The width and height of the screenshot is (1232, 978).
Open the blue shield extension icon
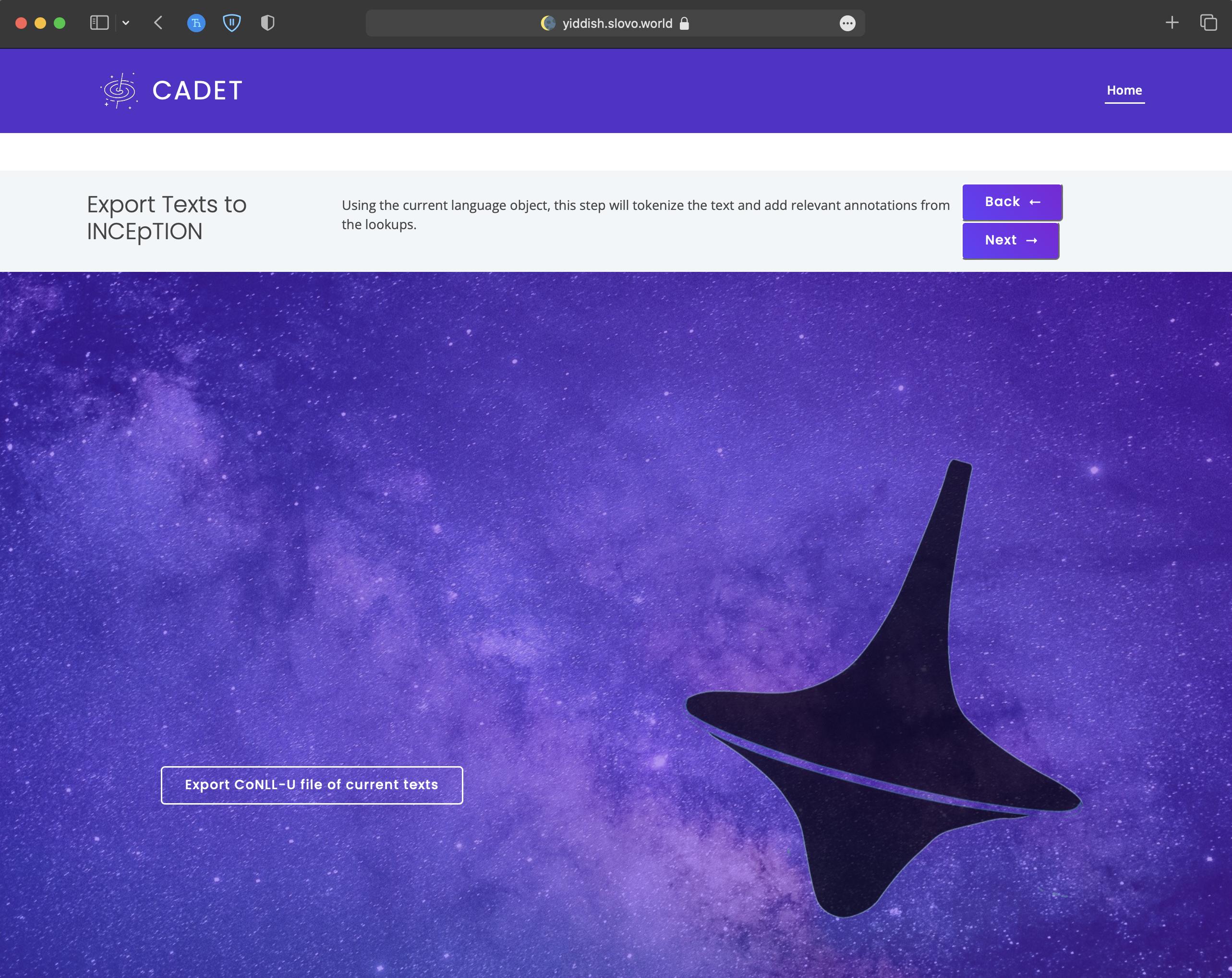(x=231, y=23)
